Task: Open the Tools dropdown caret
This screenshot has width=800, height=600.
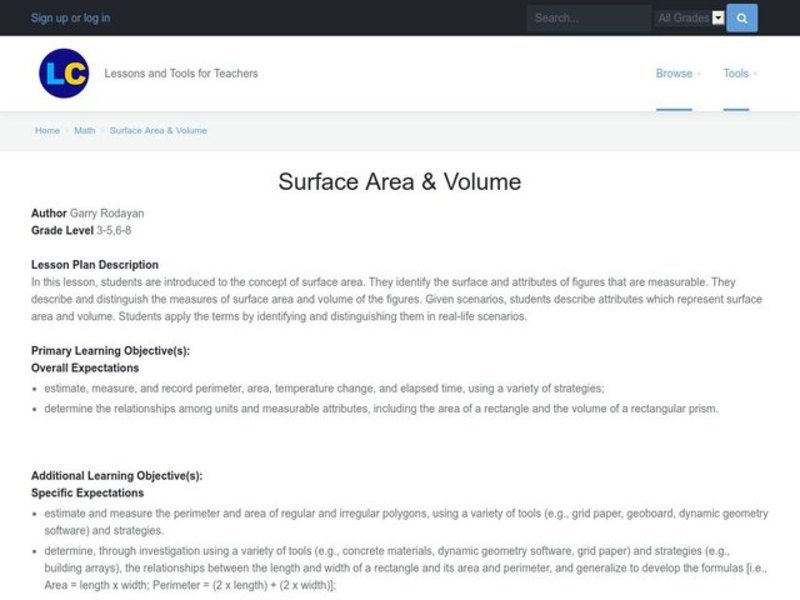Action: tap(755, 74)
